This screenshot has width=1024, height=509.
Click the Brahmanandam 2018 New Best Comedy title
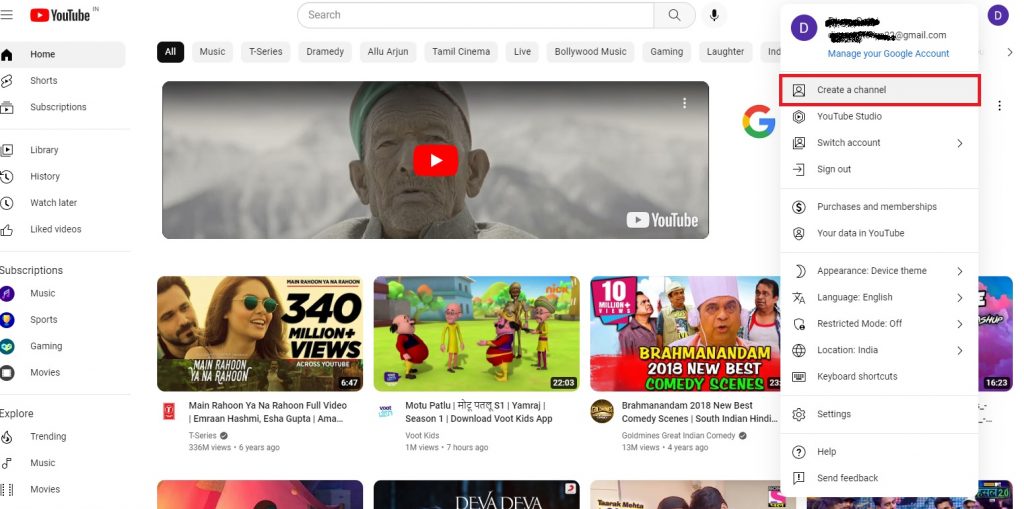tap(699, 412)
